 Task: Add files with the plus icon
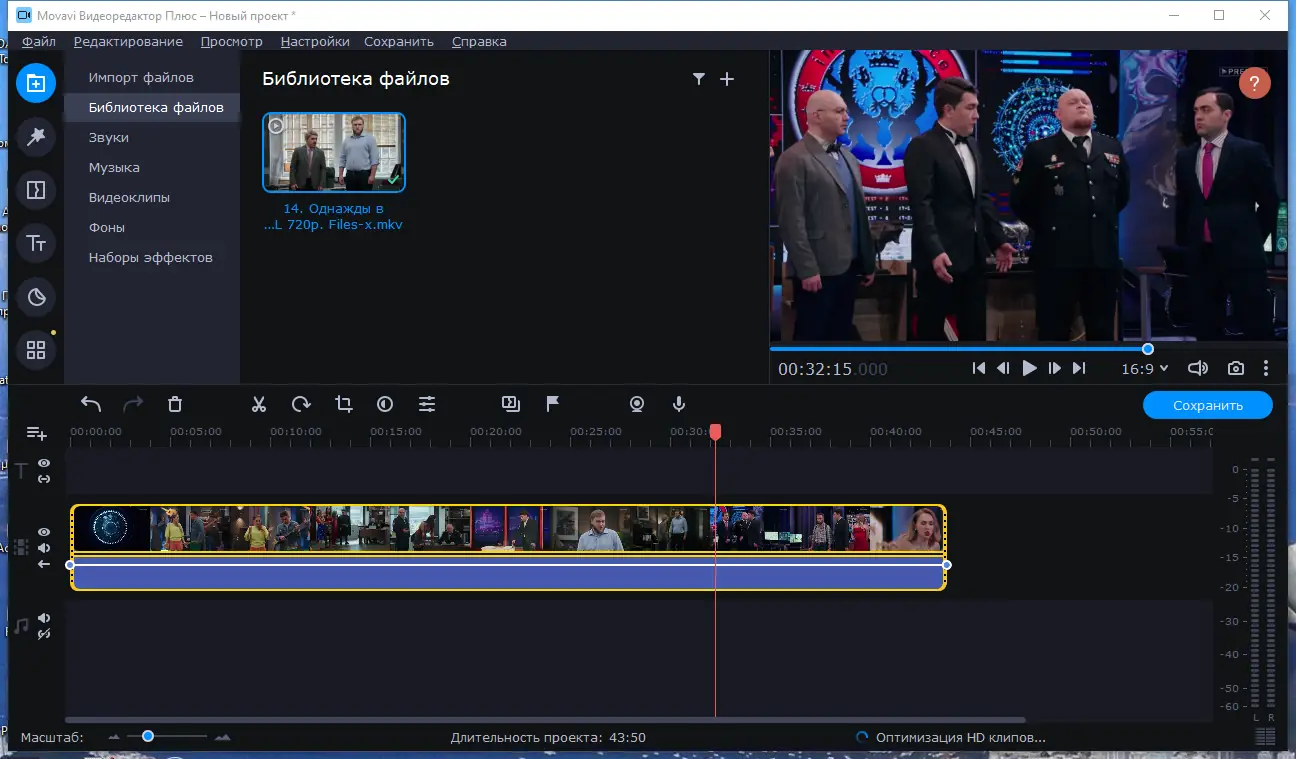(x=727, y=79)
